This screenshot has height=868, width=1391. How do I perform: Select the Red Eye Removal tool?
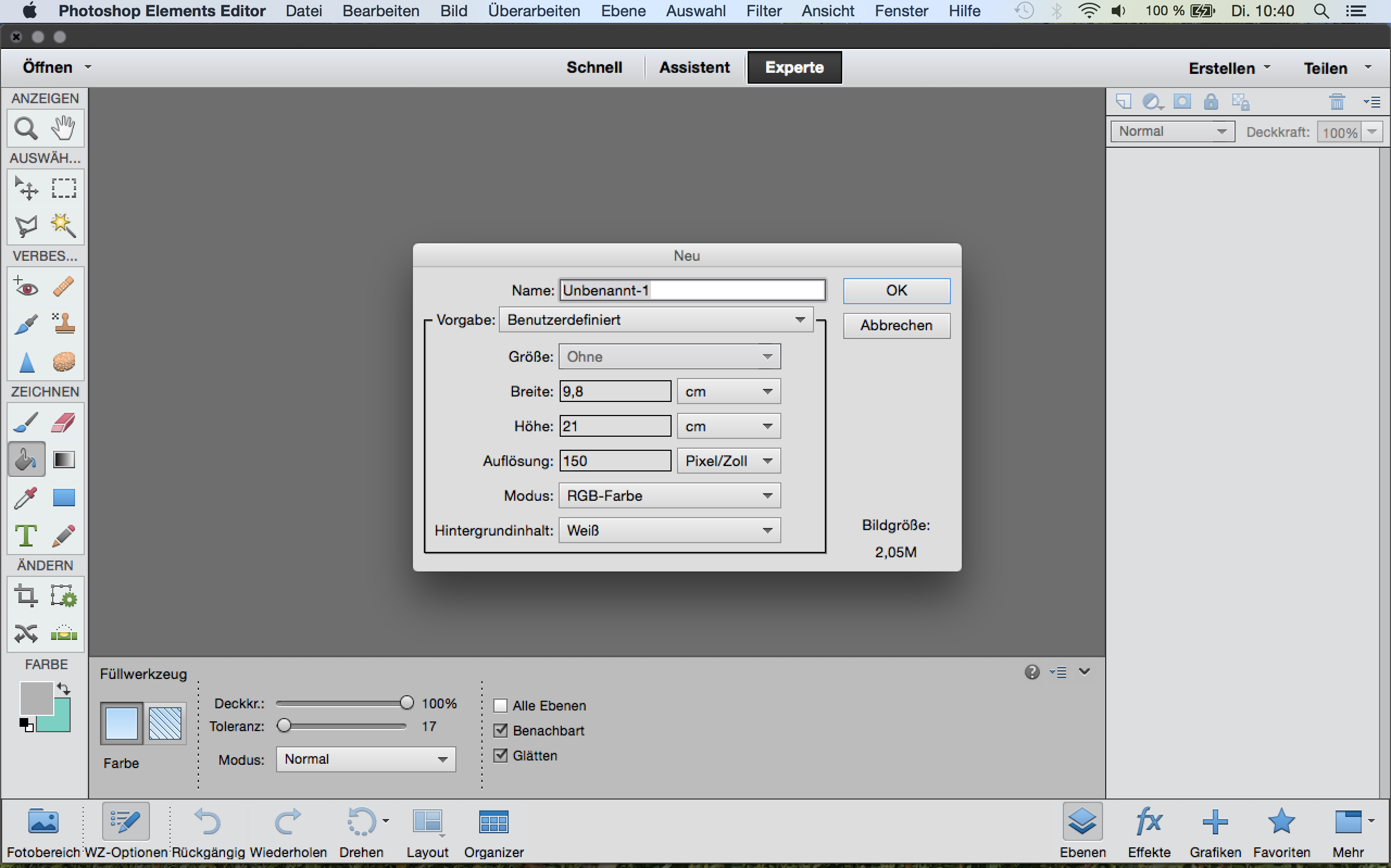[26, 286]
